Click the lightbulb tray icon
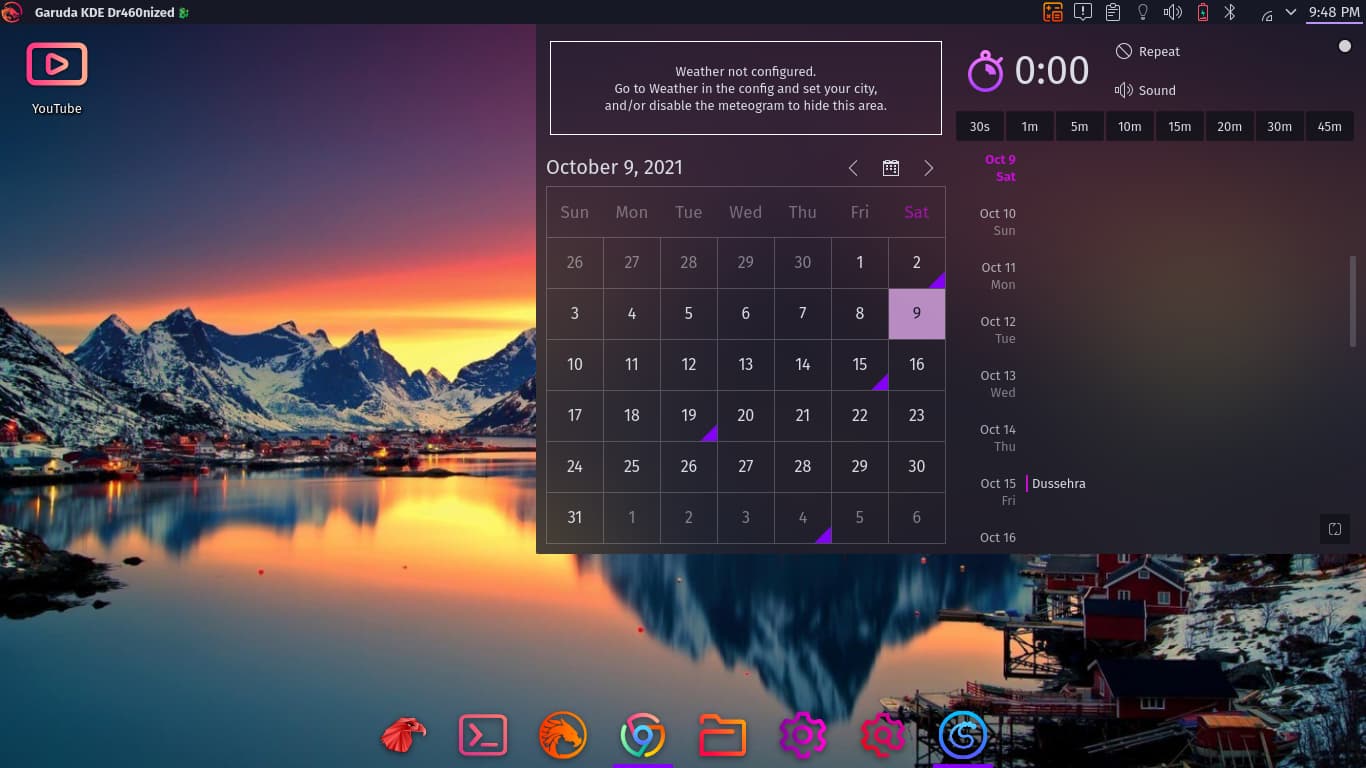Screen dimensions: 1366x768 coord(1143,12)
